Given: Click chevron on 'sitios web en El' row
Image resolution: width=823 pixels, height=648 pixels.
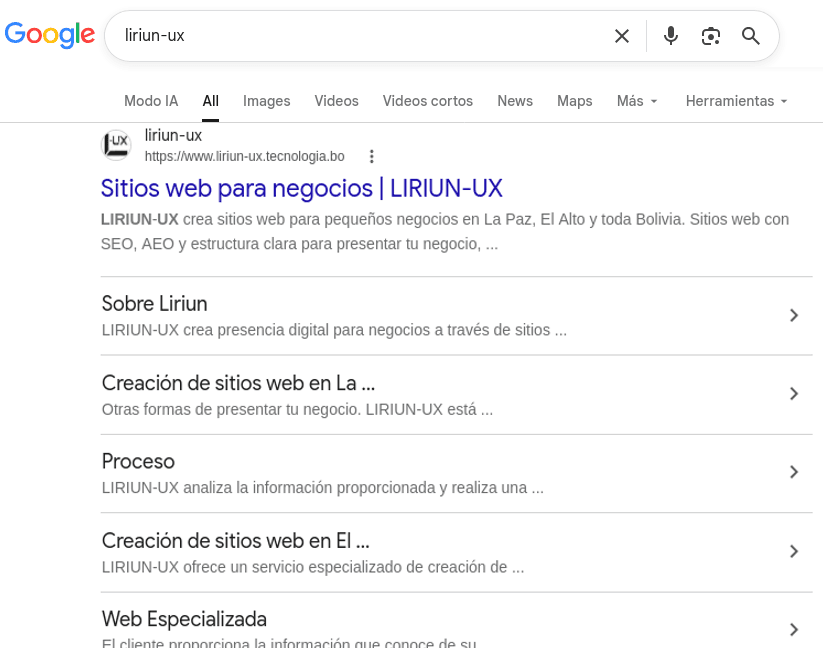Looking at the screenshot, I should pos(794,551).
